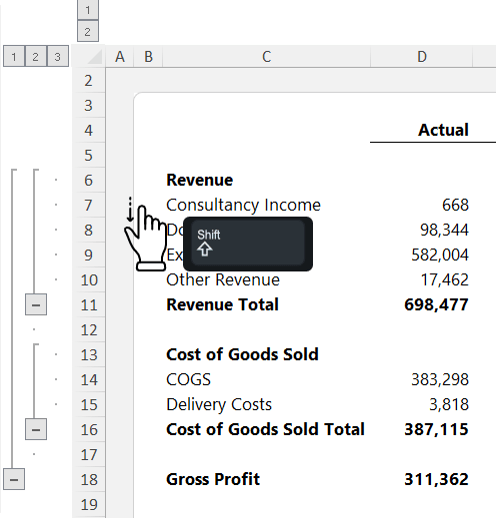This screenshot has width=496, height=518.
Task: Click the value 98,344
Action: [444, 230]
